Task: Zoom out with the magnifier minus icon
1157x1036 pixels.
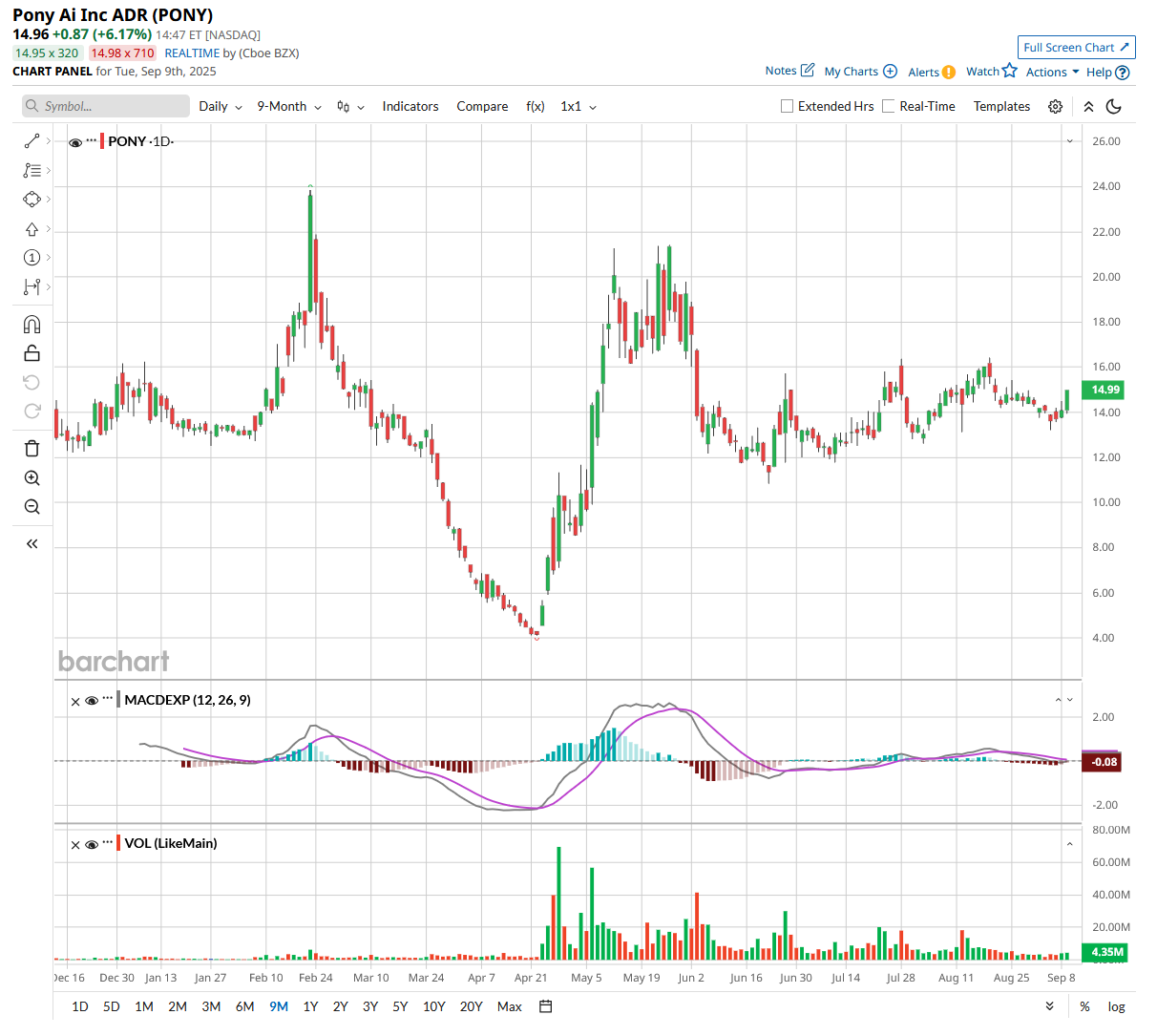Action: [x=32, y=507]
